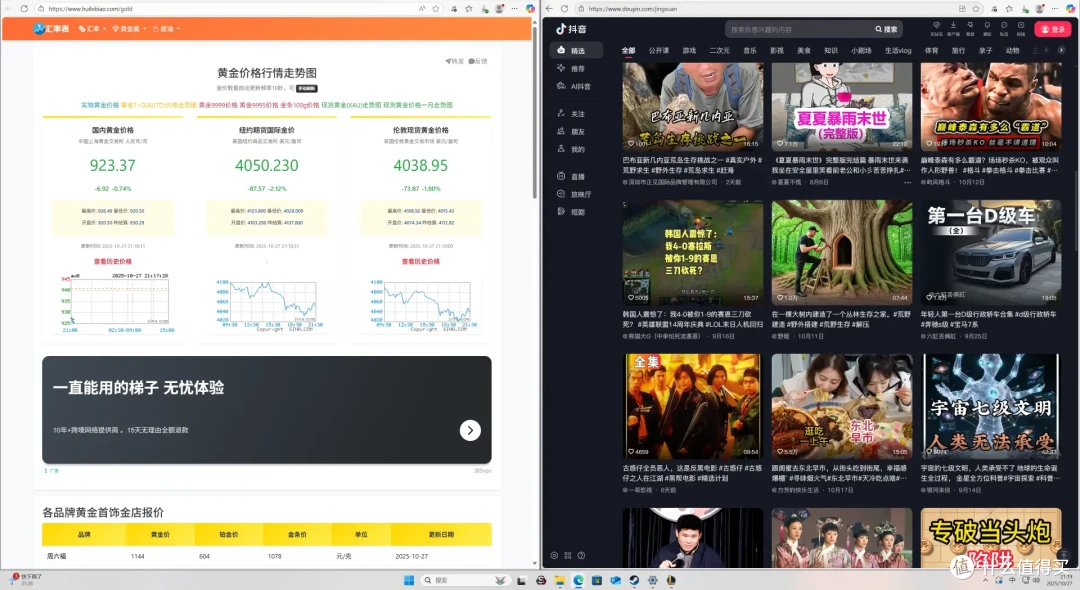Open Copilot in the Douyin browser window
The height and width of the screenshot is (590, 1080).
pos(1070,9)
